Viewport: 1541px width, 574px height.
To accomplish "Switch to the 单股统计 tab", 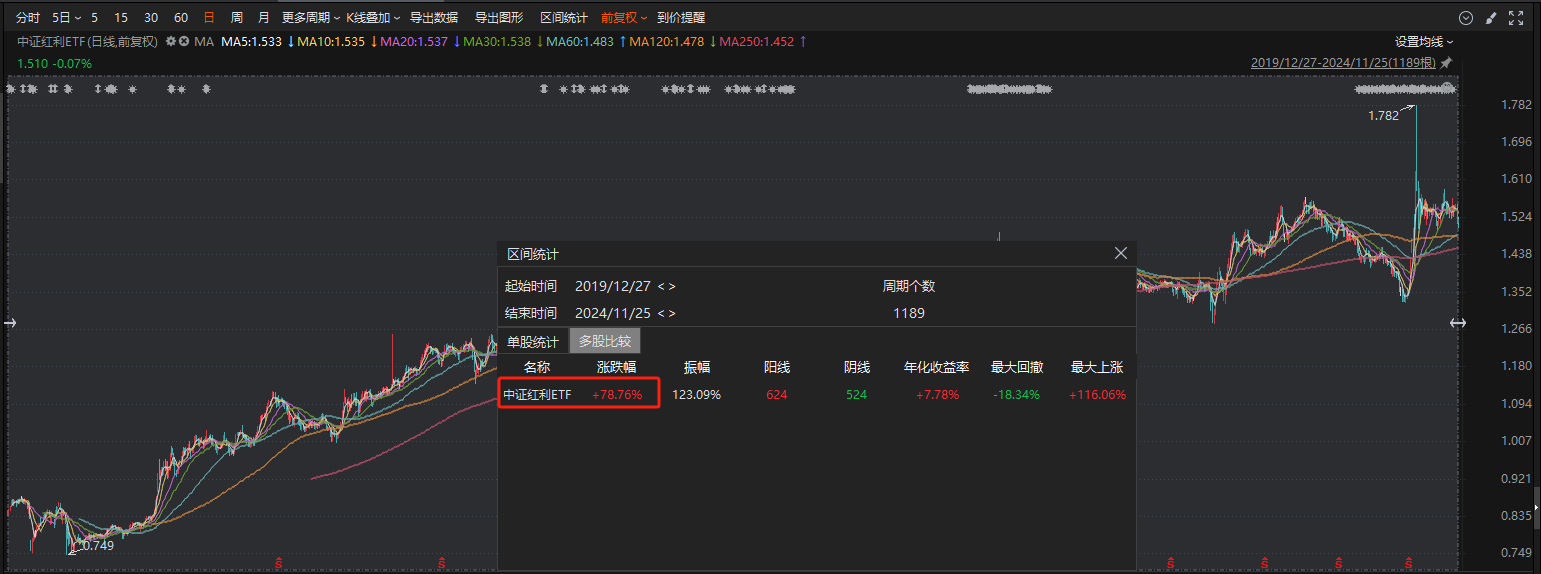I will click(x=533, y=341).
